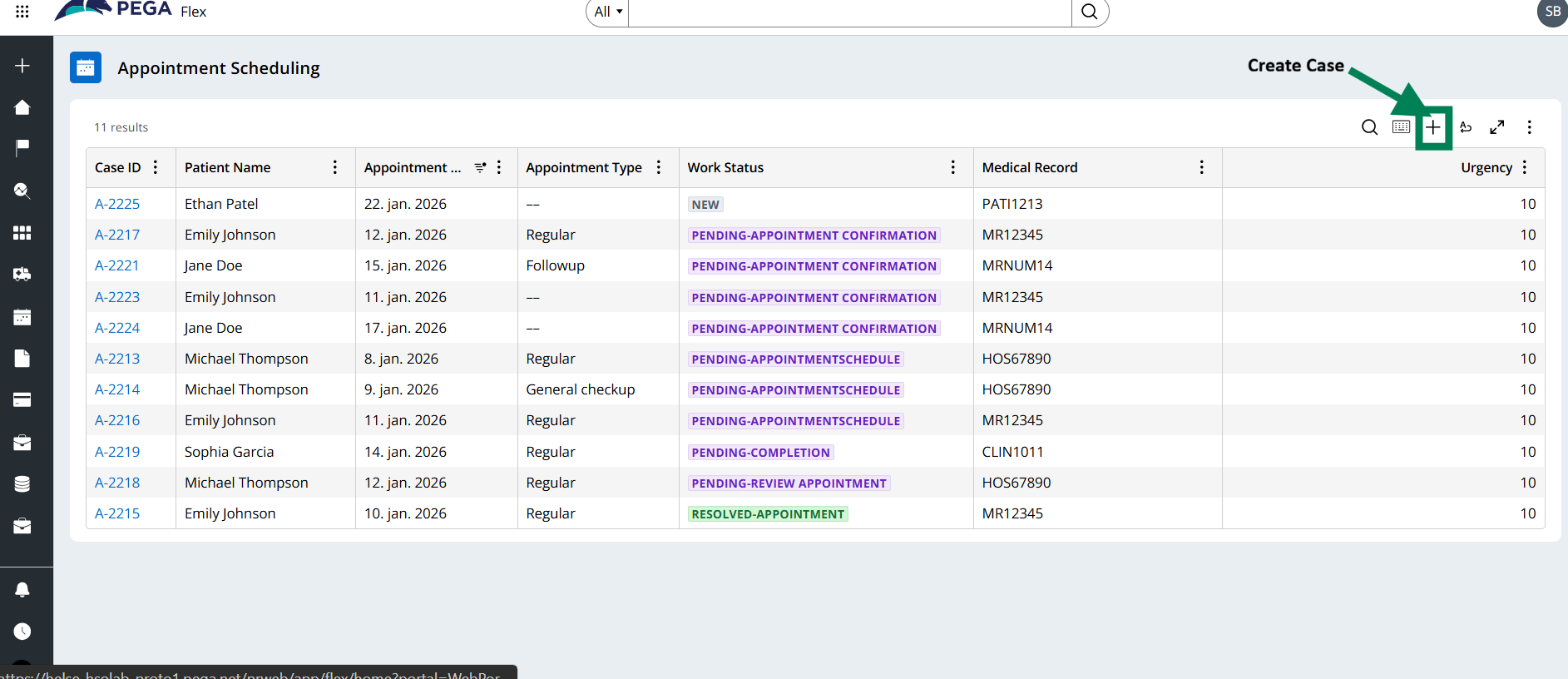Screen dimensions: 1568x679
Task: Open case A-2217
Action: [117, 235]
